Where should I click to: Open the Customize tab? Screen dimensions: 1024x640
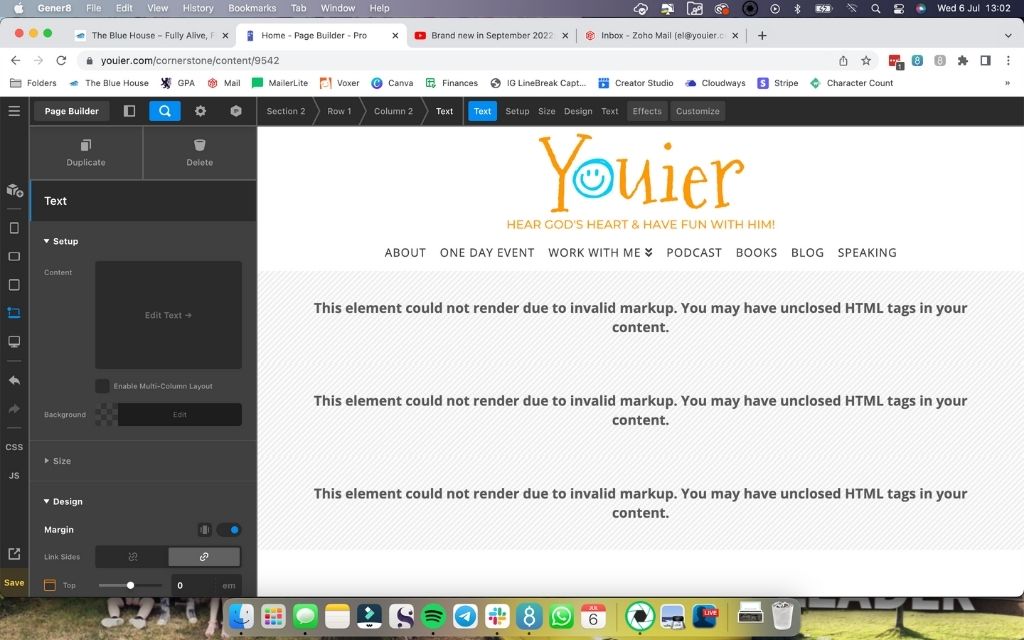point(697,111)
